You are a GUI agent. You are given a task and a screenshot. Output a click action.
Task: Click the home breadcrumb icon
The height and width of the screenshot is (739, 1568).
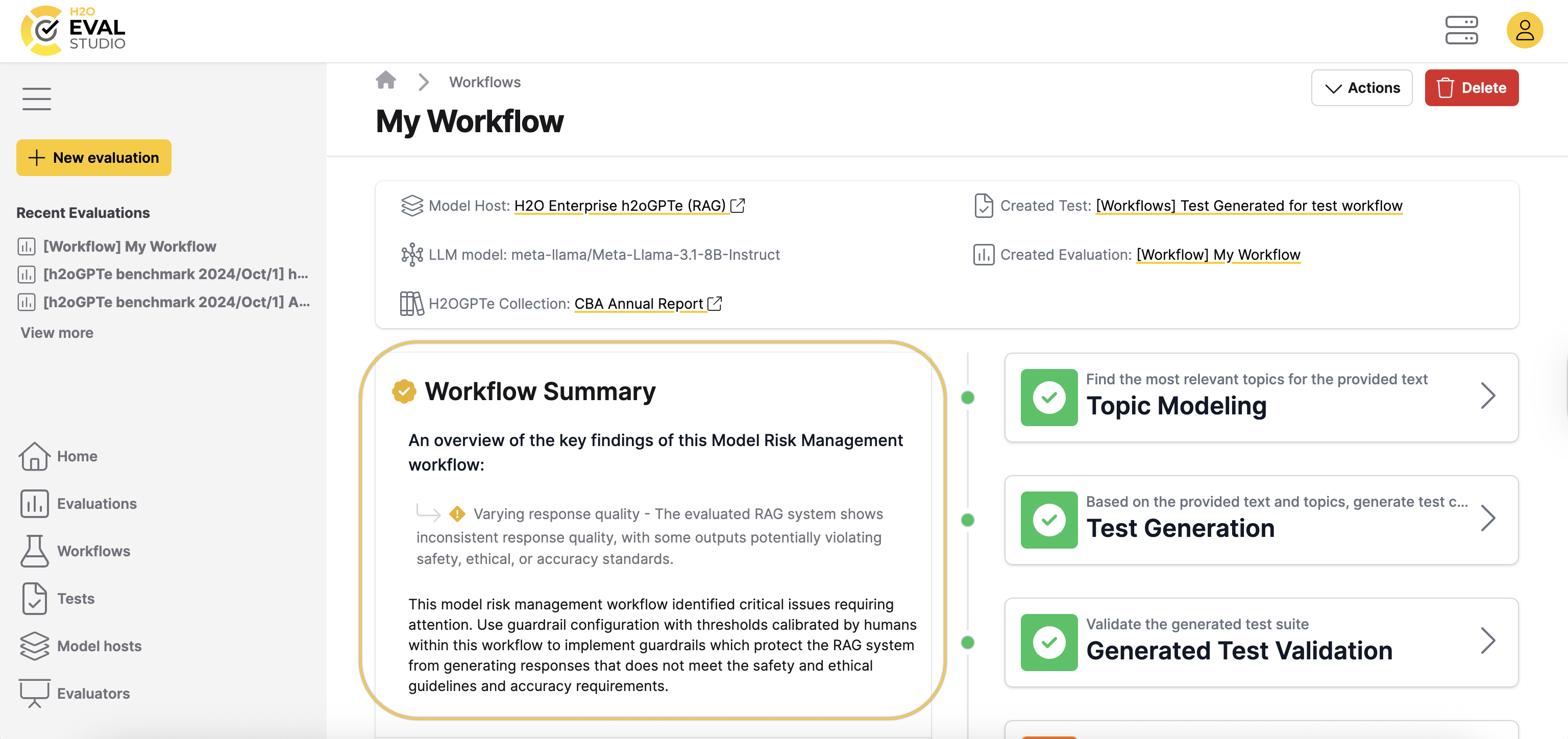click(x=386, y=80)
